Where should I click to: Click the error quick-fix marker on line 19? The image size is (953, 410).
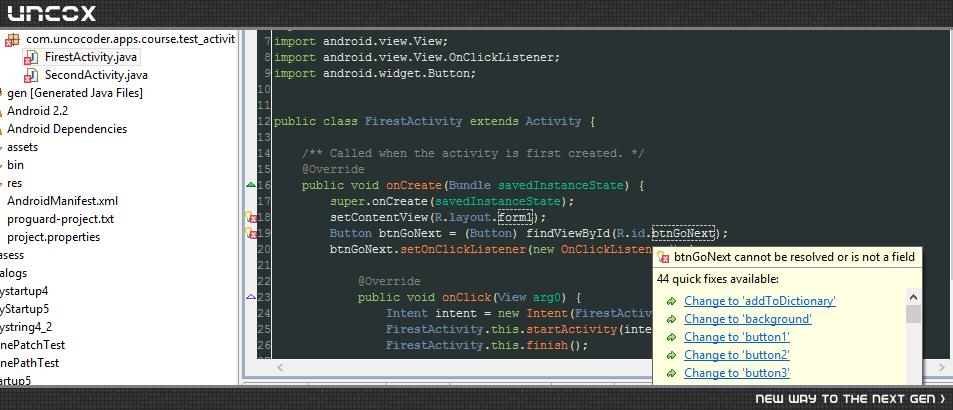(x=250, y=233)
